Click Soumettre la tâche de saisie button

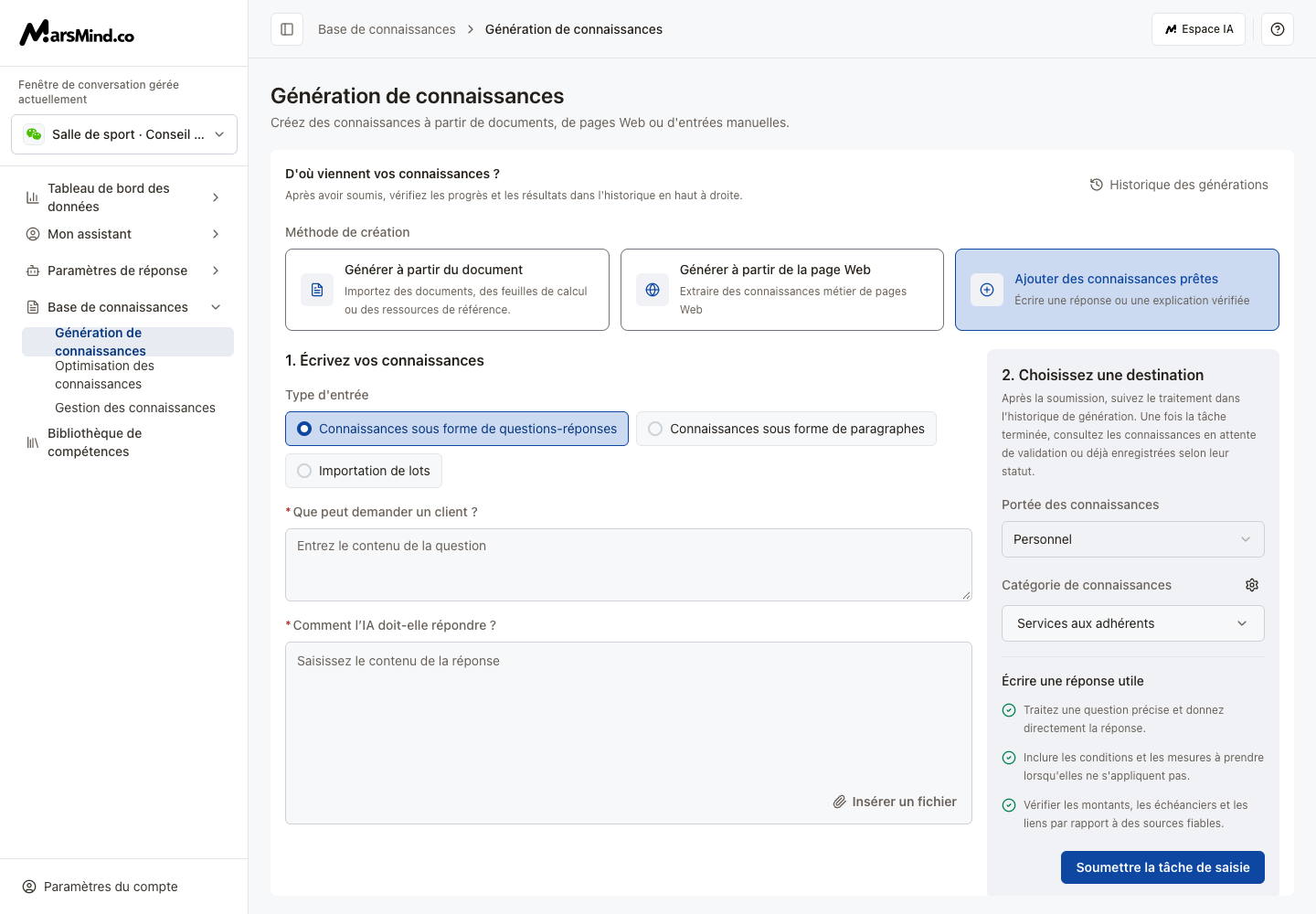[x=1162, y=867]
